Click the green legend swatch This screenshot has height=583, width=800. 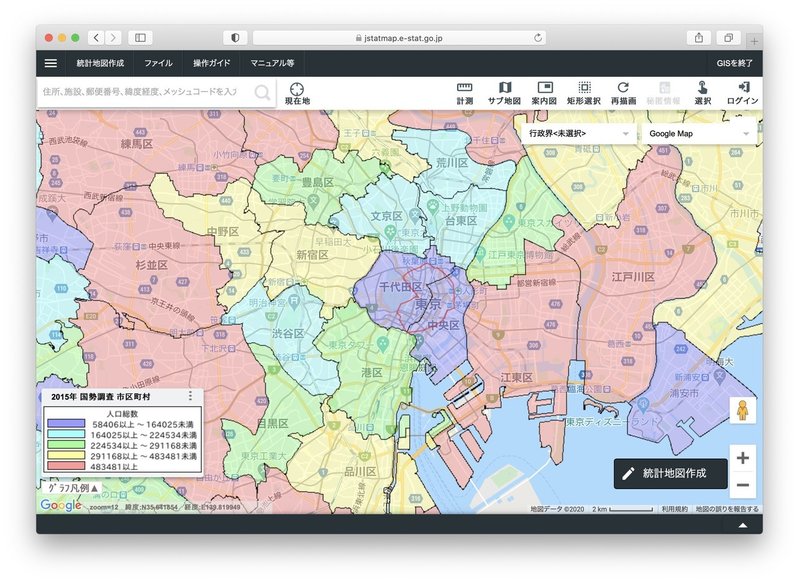pos(66,445)
